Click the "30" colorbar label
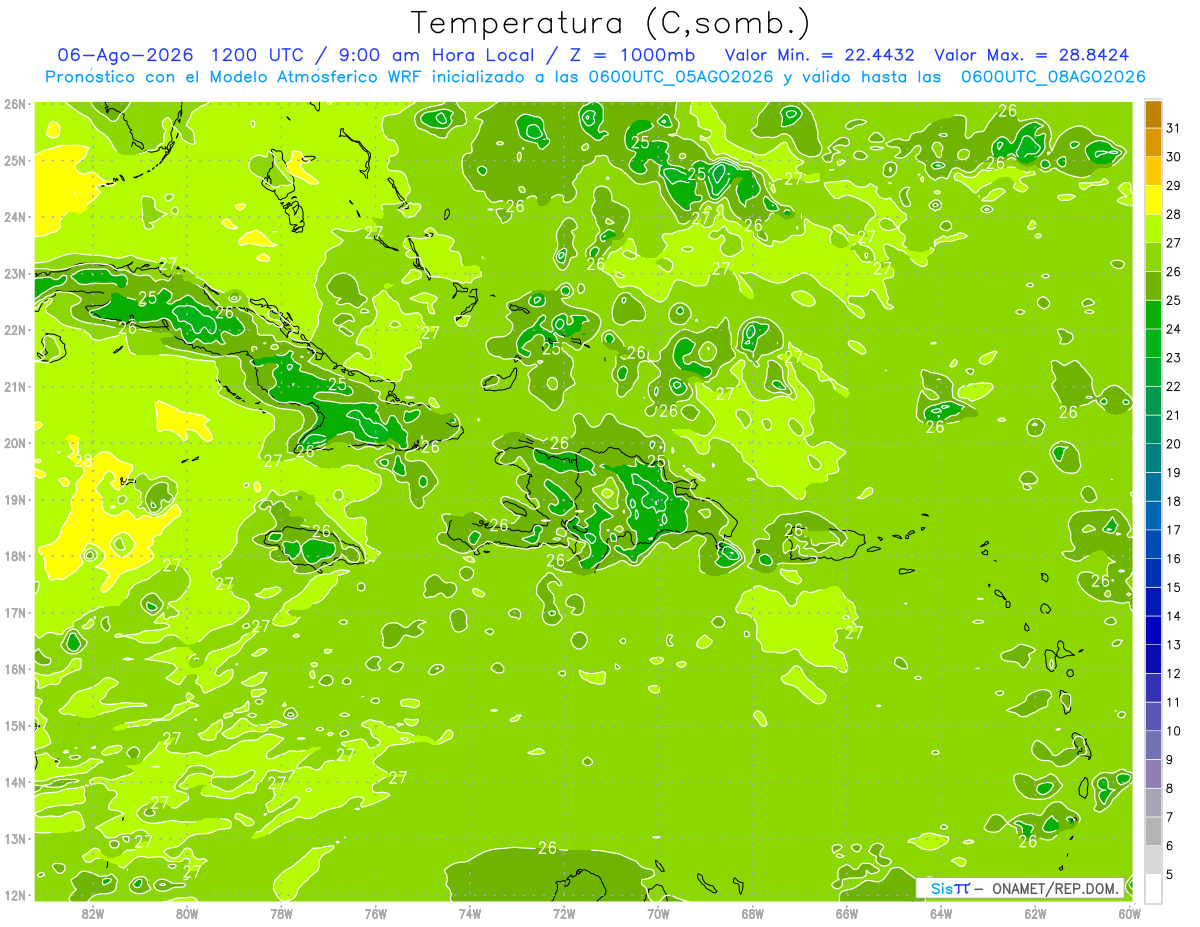The image size is (1200, 927). (1174, 156)
